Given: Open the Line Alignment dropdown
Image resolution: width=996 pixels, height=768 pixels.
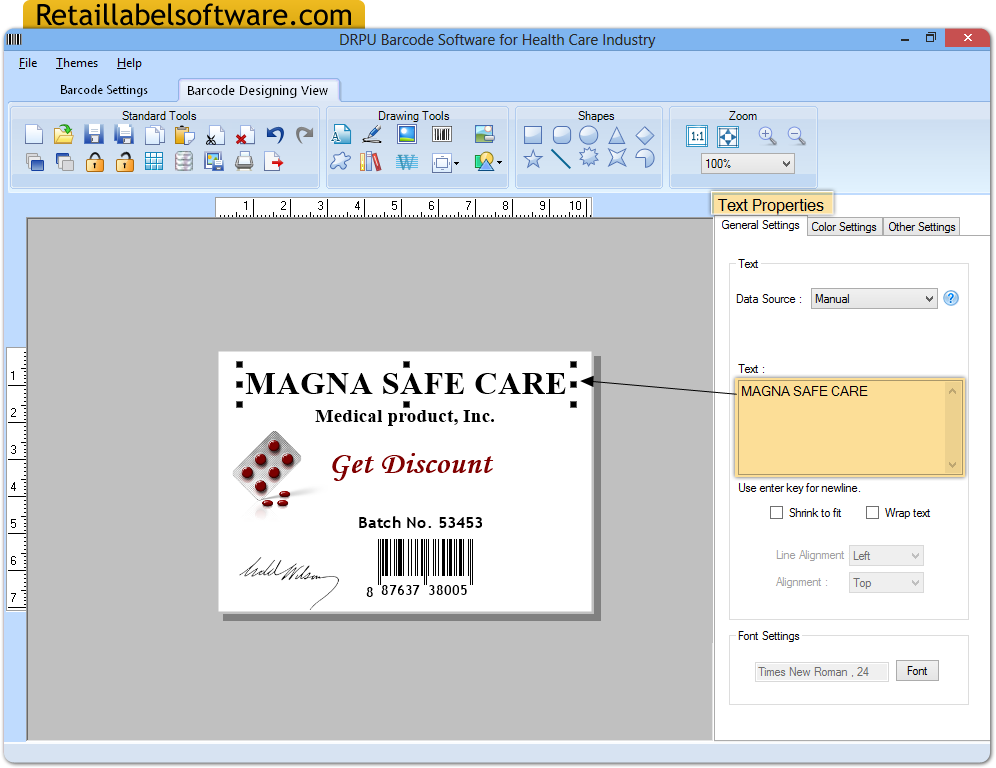Looking at the screenshot, I should [x=885, y=555].
